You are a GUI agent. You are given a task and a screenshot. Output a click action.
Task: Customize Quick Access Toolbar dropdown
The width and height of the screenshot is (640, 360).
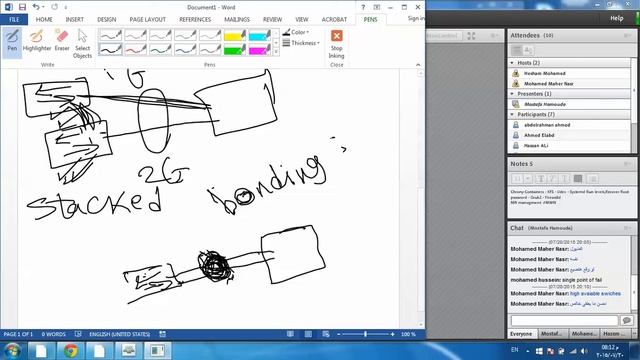click(66, 7)
